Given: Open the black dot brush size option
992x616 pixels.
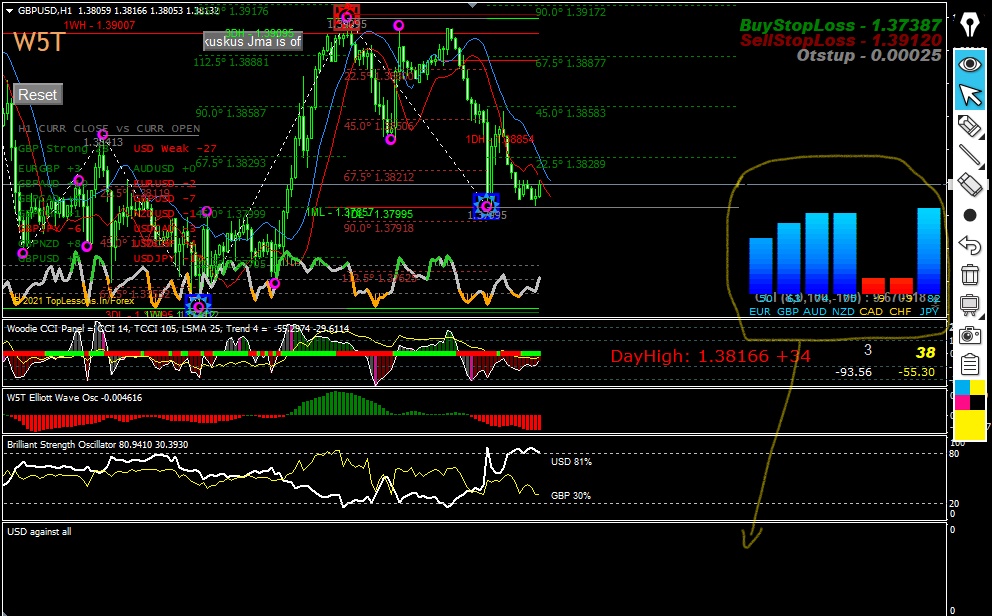Looking at the screenshot, I should pos(969,216).
